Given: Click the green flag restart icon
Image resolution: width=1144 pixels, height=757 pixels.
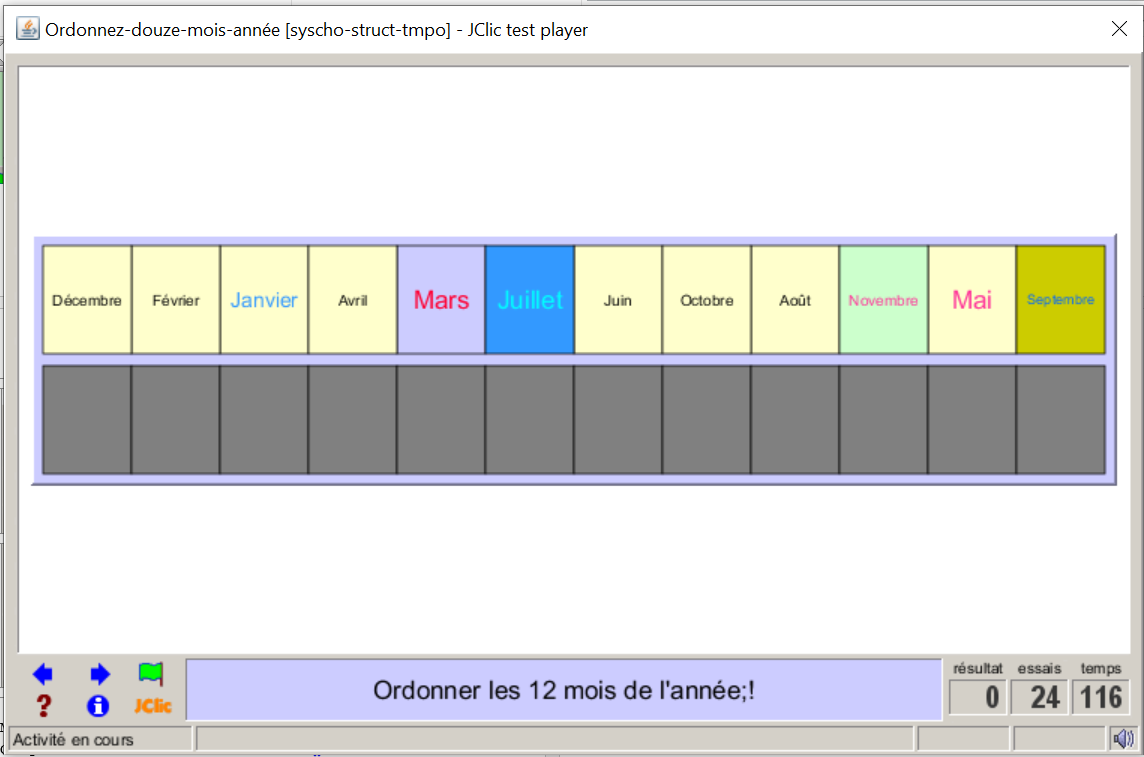Looking at the screenshot, I should click(151, 673).
